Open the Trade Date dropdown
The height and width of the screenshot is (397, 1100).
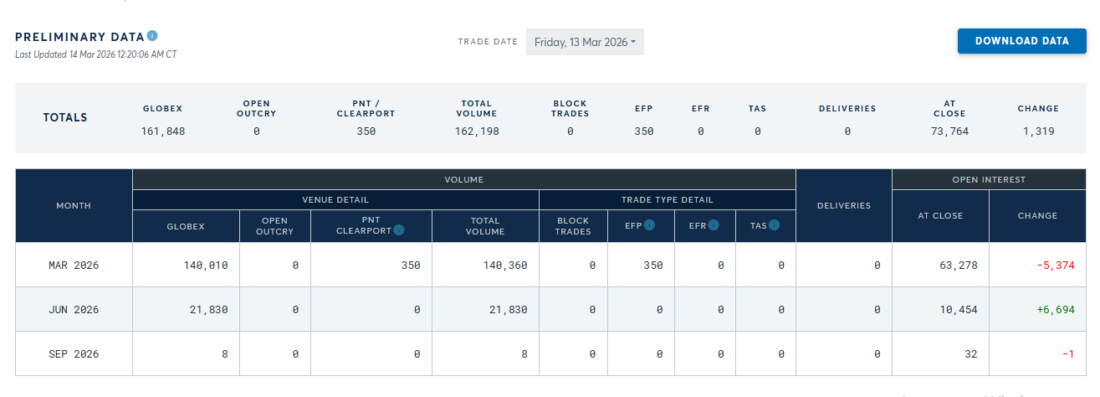584,42
